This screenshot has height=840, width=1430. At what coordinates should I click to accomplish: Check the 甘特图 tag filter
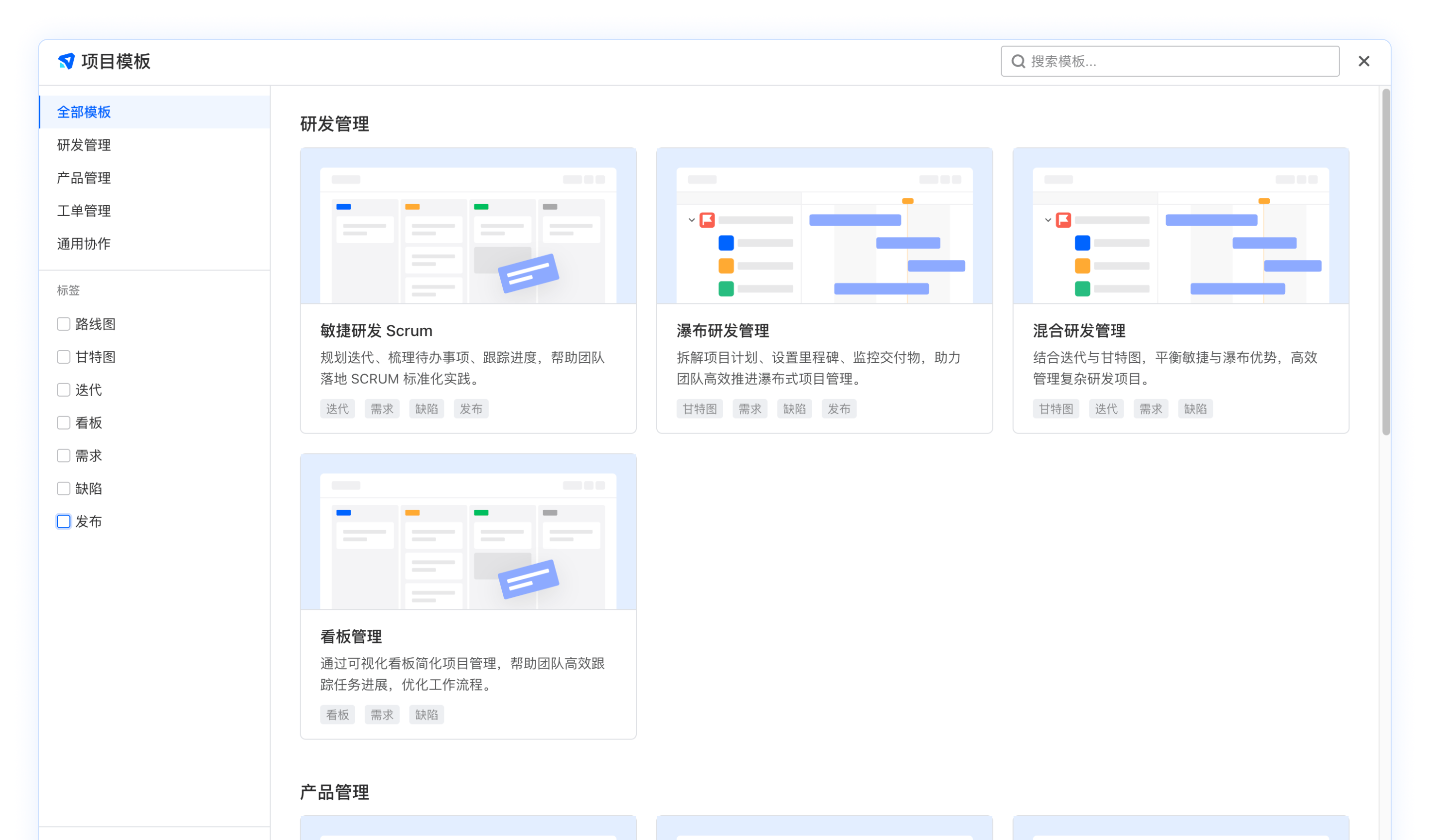64,357
